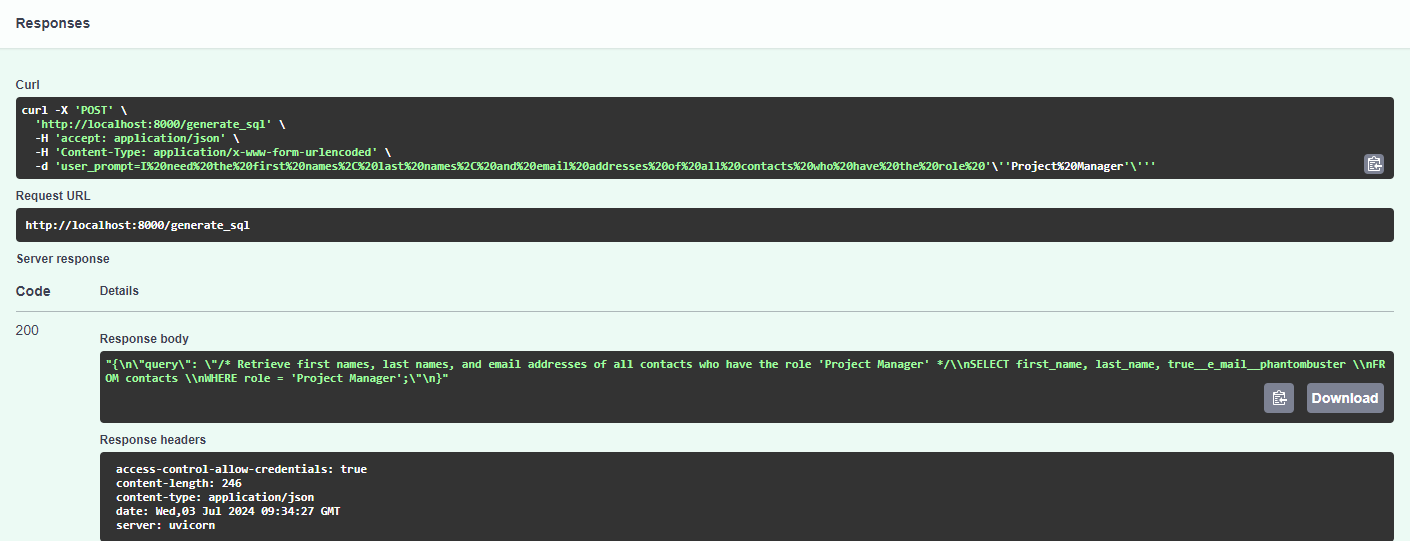Viewport: 1410px width, 541px height.
Task: Click the server: uvicorn header line
Action: pos(165,525)
